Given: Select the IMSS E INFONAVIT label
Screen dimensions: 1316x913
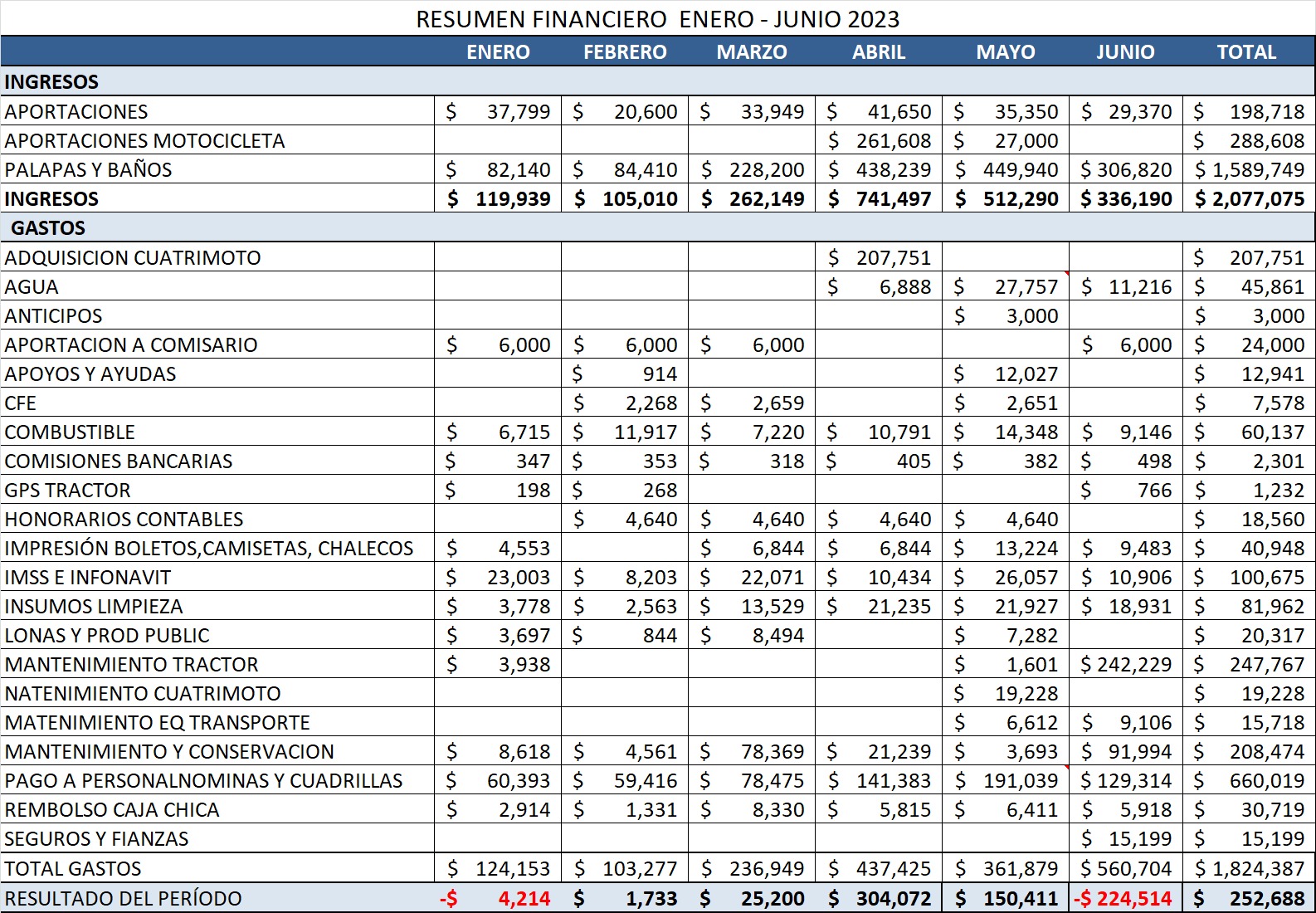Looking at the screenshot, I should point(88,577).
